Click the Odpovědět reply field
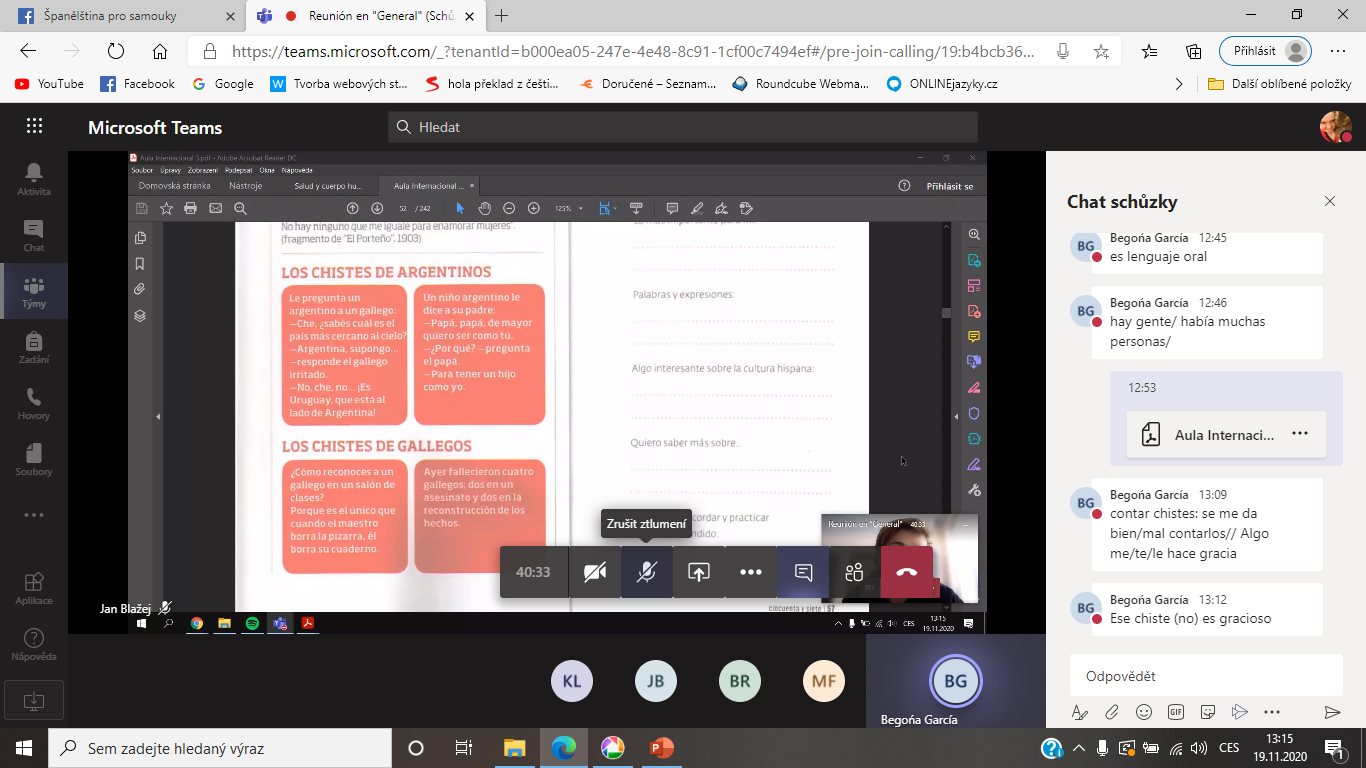The height and width of the screenshot is (768, 1366). tap(1205, 676)
